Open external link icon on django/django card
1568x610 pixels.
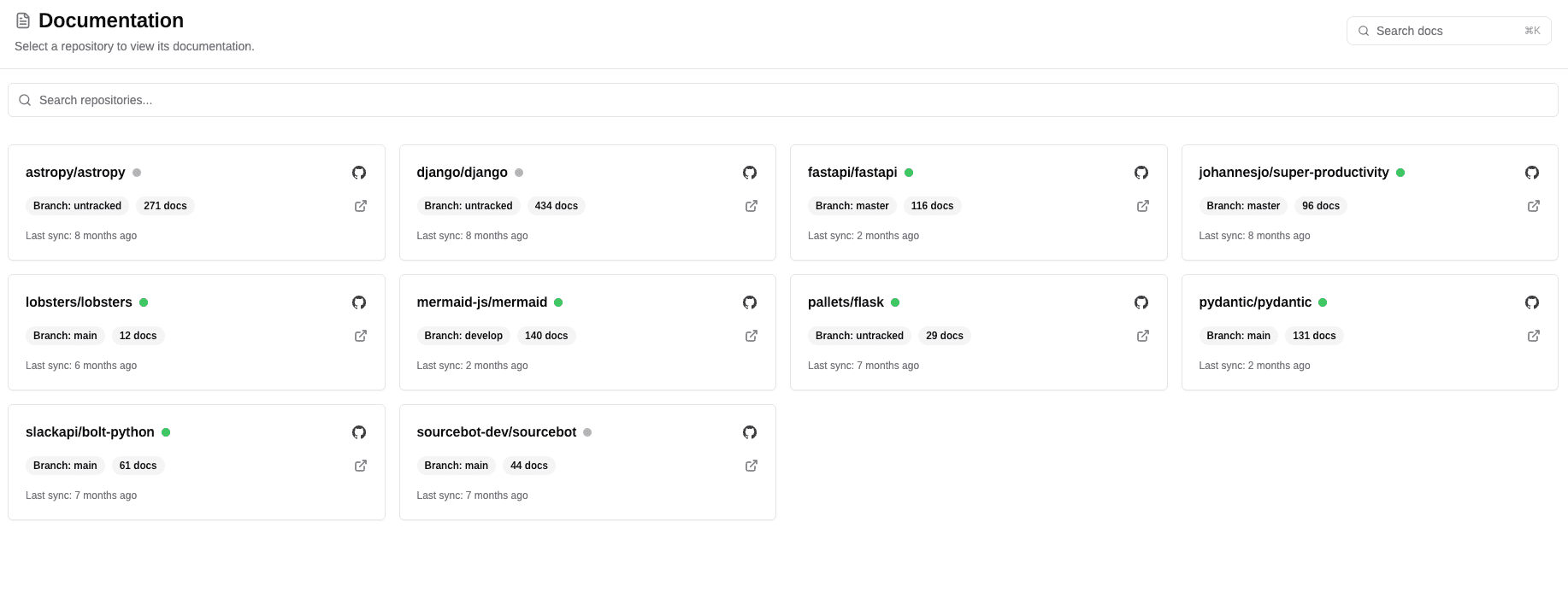tap(752, 206)
